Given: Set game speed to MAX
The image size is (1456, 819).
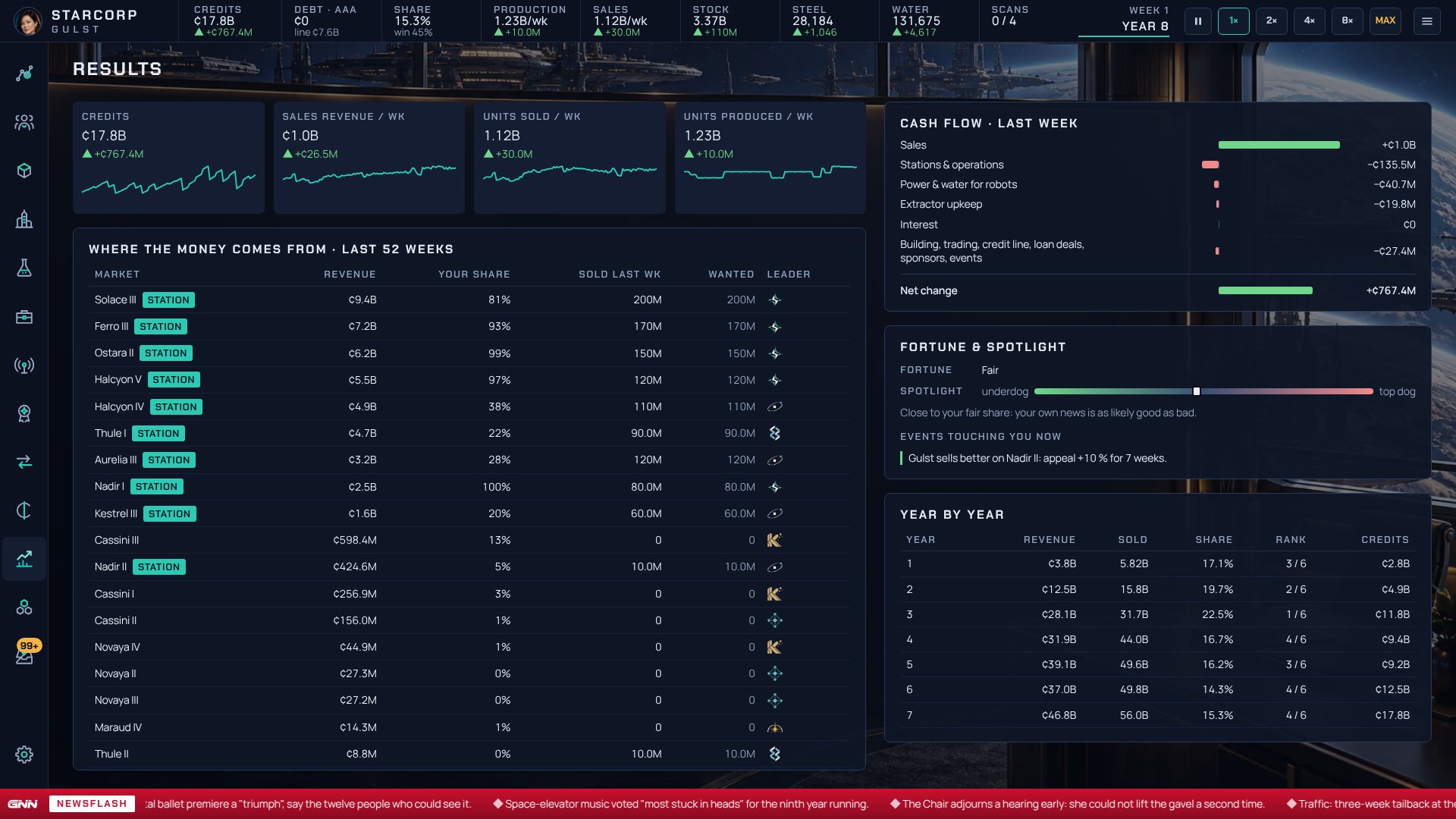Looking at the screenshot, I should click(1385, 21).
